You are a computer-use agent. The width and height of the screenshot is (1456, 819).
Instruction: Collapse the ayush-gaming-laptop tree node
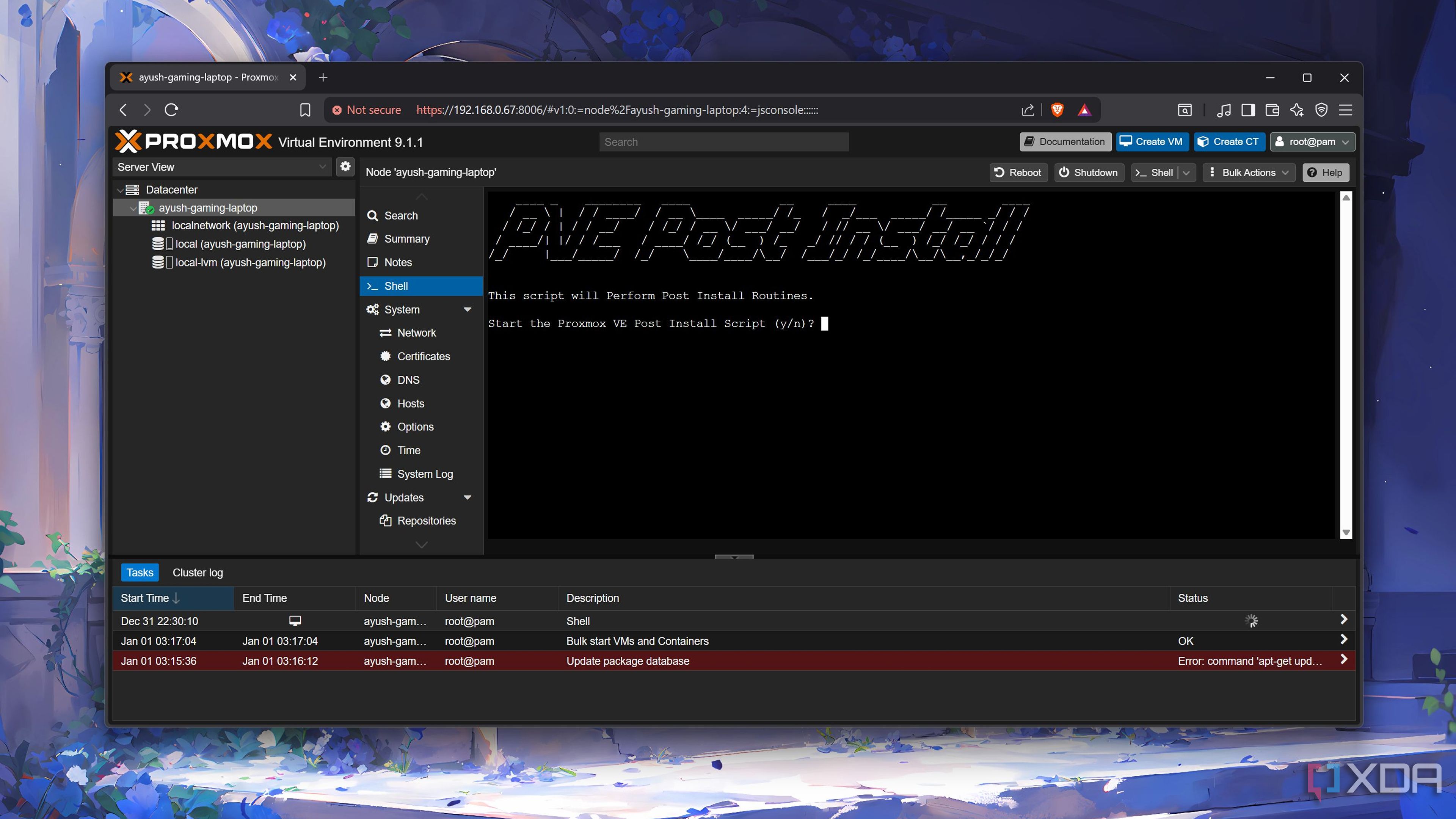click(133, 208)
